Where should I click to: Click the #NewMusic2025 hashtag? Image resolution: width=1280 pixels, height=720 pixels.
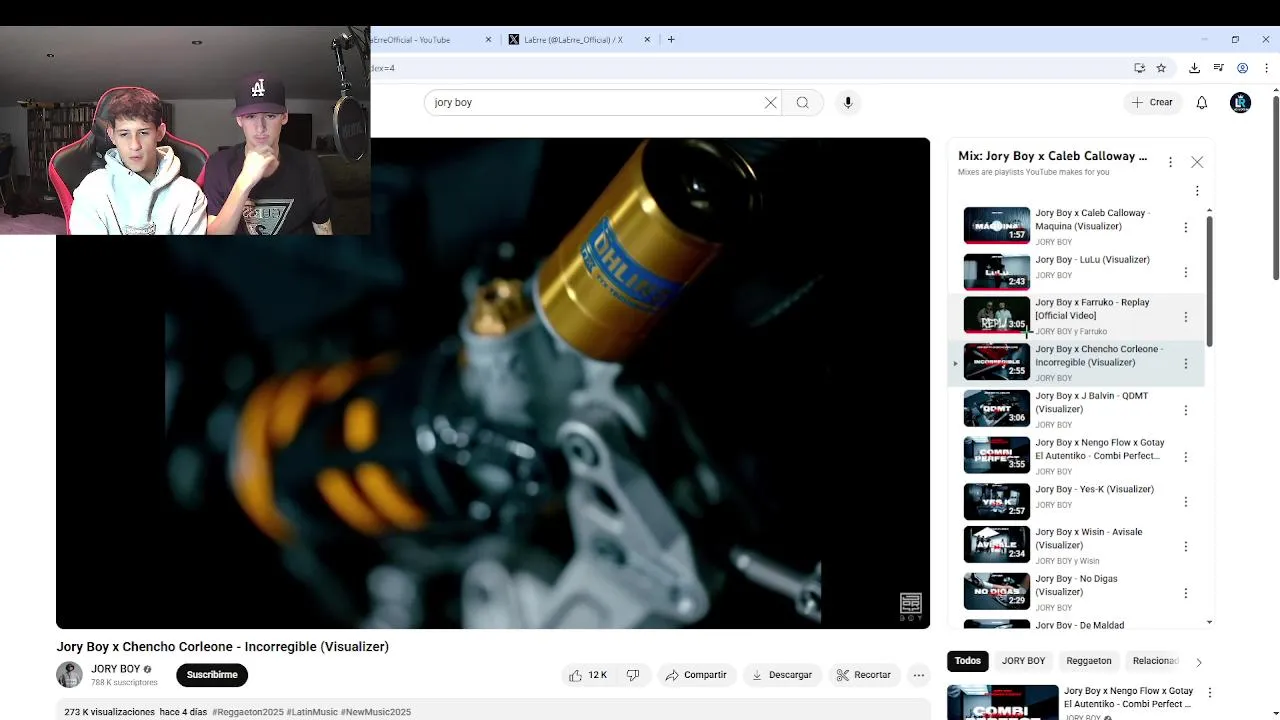pos(376,712)
